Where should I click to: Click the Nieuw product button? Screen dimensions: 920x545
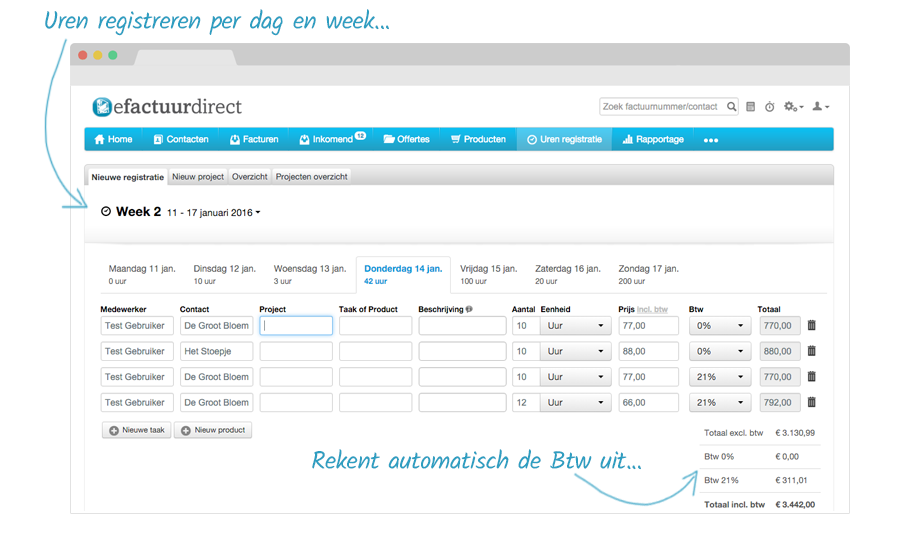coord(213,431)
